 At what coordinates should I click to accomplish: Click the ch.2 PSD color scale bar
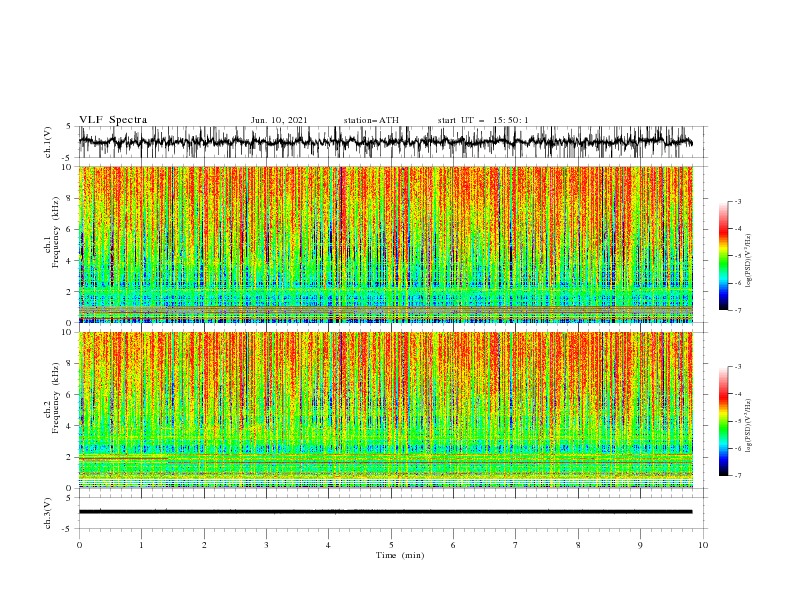pos(723,421)
